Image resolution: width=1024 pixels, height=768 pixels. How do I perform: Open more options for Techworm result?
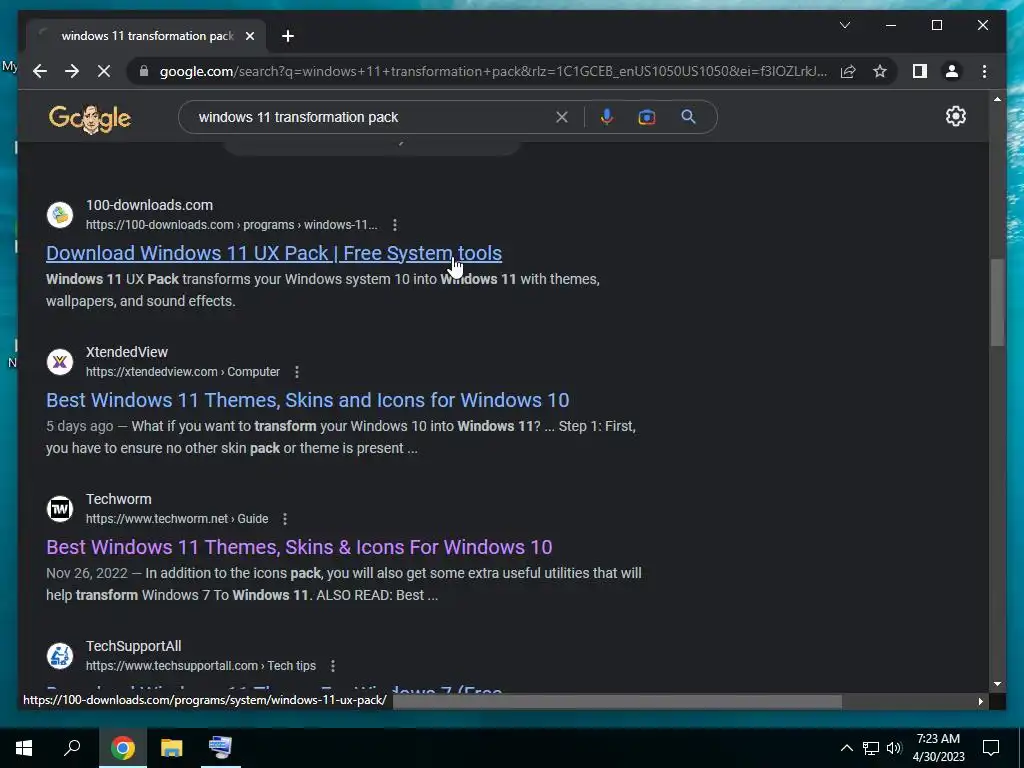[285, 519]
